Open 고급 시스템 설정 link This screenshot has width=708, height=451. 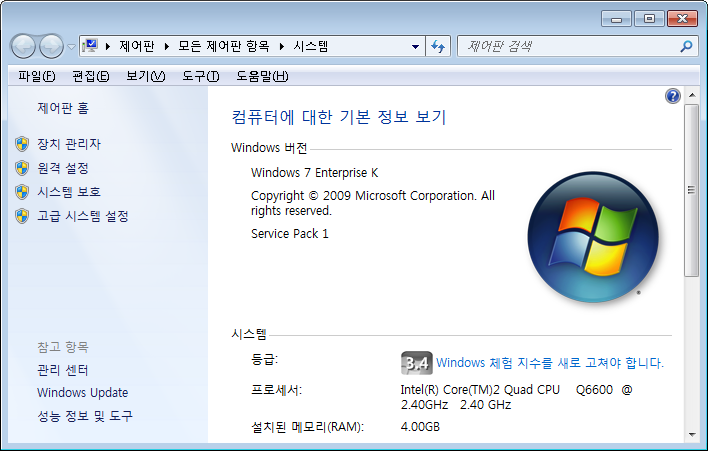(x=83, y=216)
